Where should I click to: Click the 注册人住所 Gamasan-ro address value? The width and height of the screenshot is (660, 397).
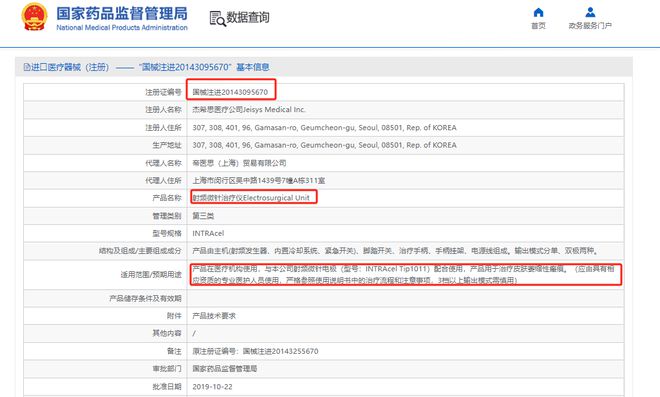pyautogui.click(x=324, y=127)
